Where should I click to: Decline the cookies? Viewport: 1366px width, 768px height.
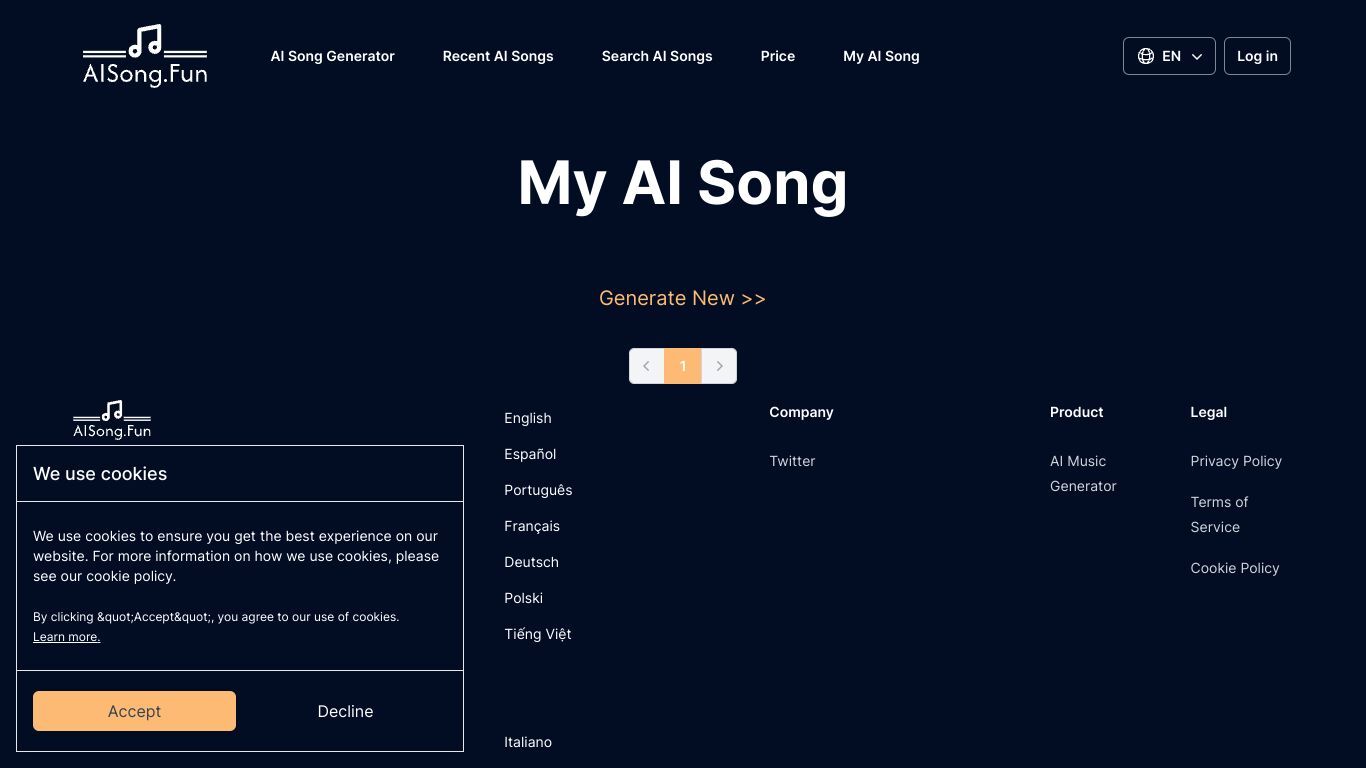345,711
